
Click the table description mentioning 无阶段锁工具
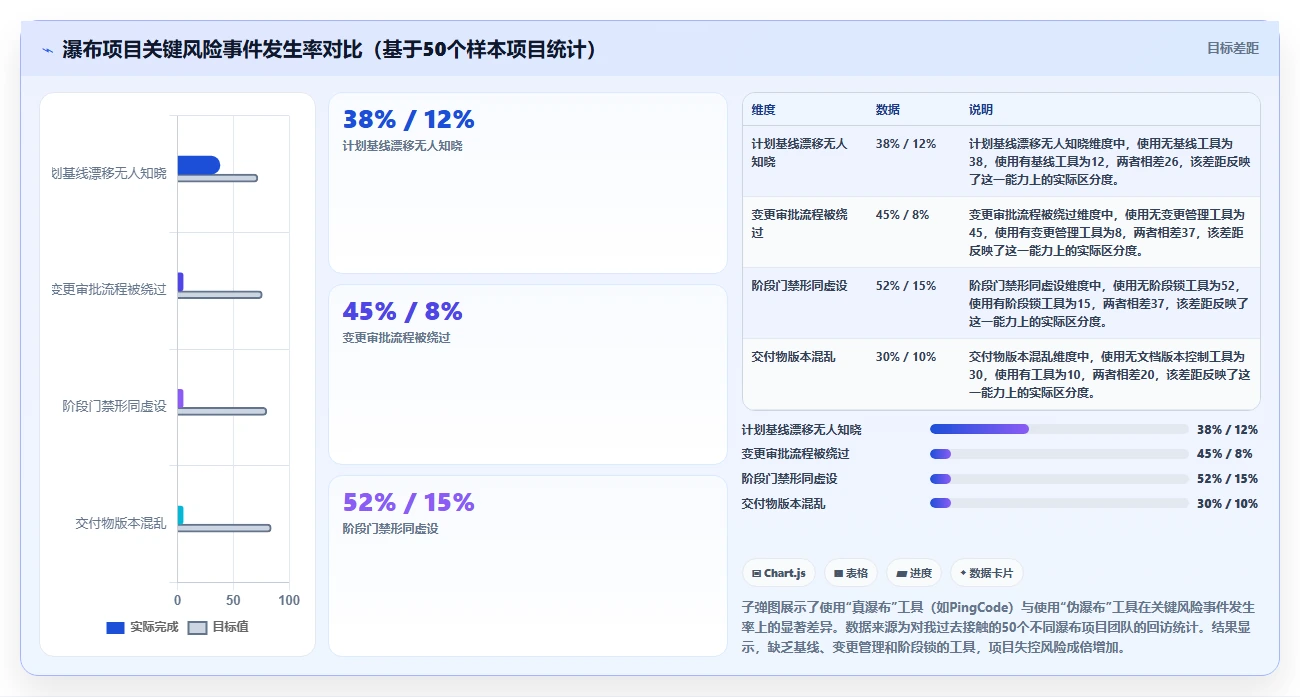pyautogui.click(x=1110, y=303)
